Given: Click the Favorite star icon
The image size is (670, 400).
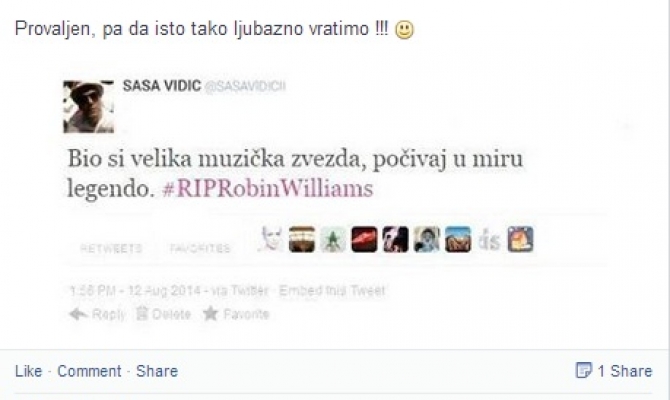Looking at the screenshot, I should point(210,314).
